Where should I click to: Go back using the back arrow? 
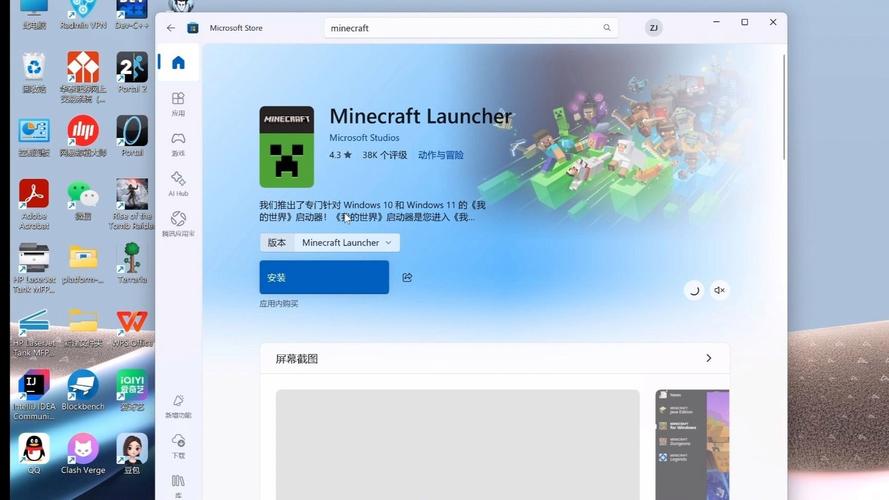[171, 28]
